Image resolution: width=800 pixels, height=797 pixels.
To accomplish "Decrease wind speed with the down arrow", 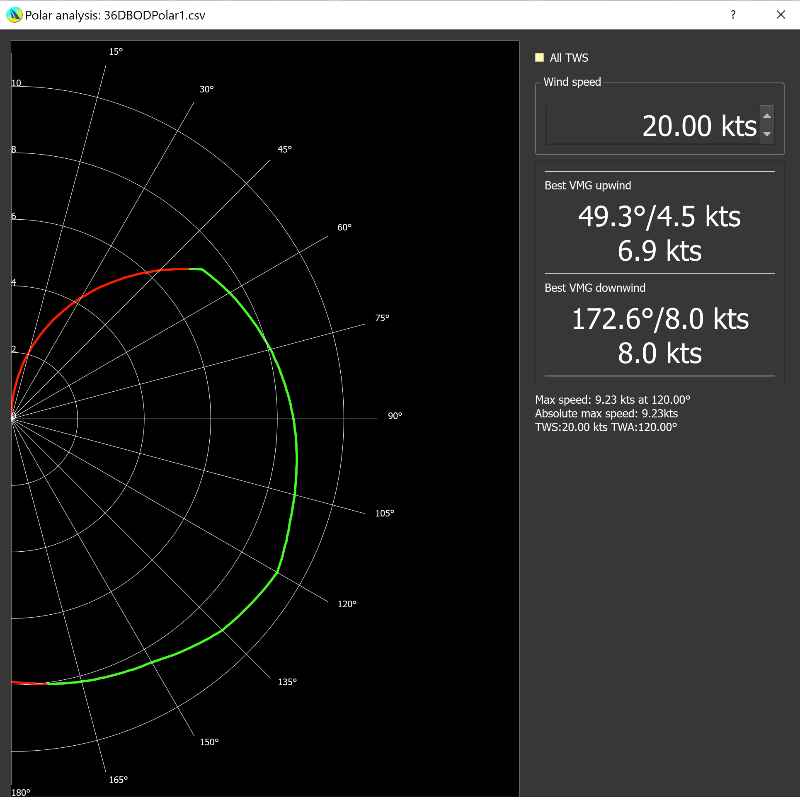I will pos(766,134).
